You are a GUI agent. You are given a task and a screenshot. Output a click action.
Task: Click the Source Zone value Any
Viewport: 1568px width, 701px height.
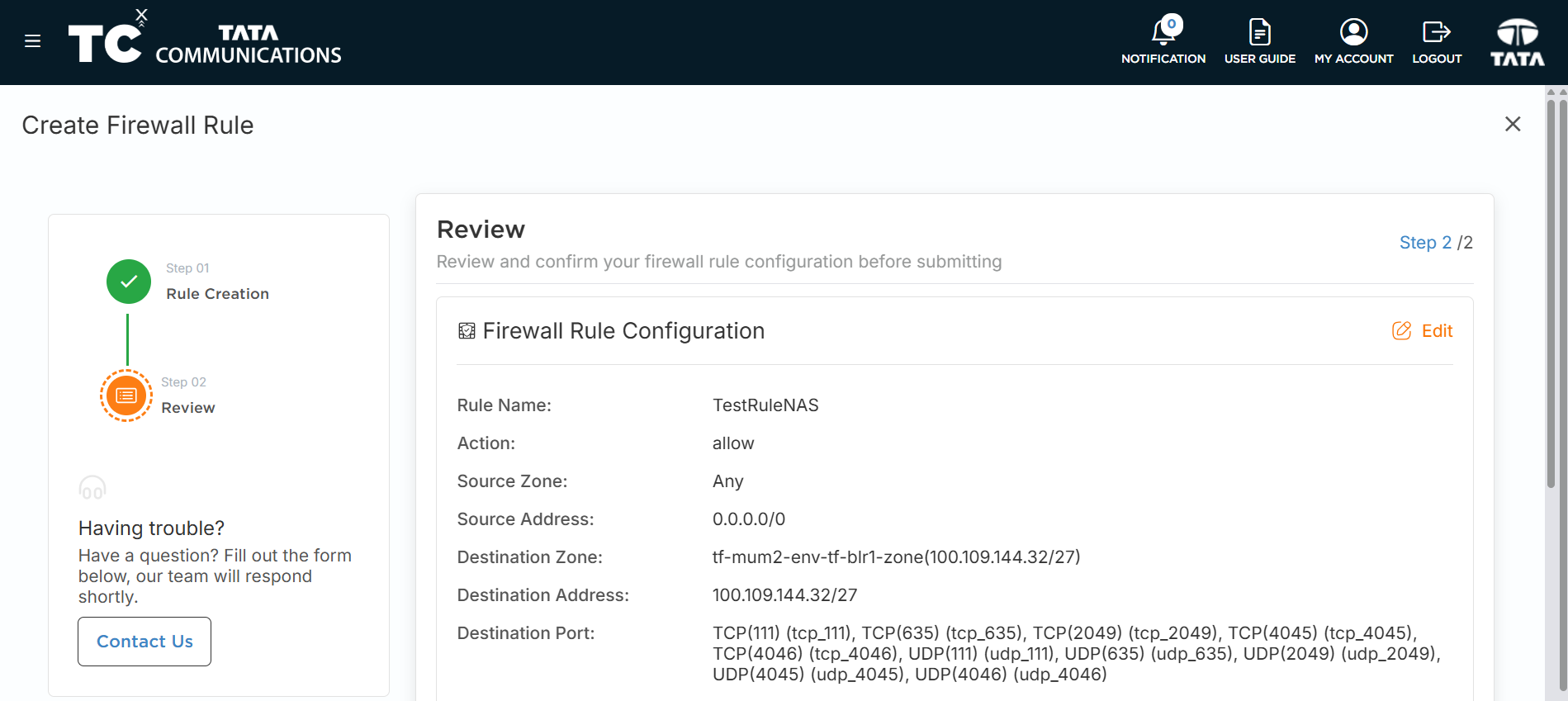coord(727,481)
